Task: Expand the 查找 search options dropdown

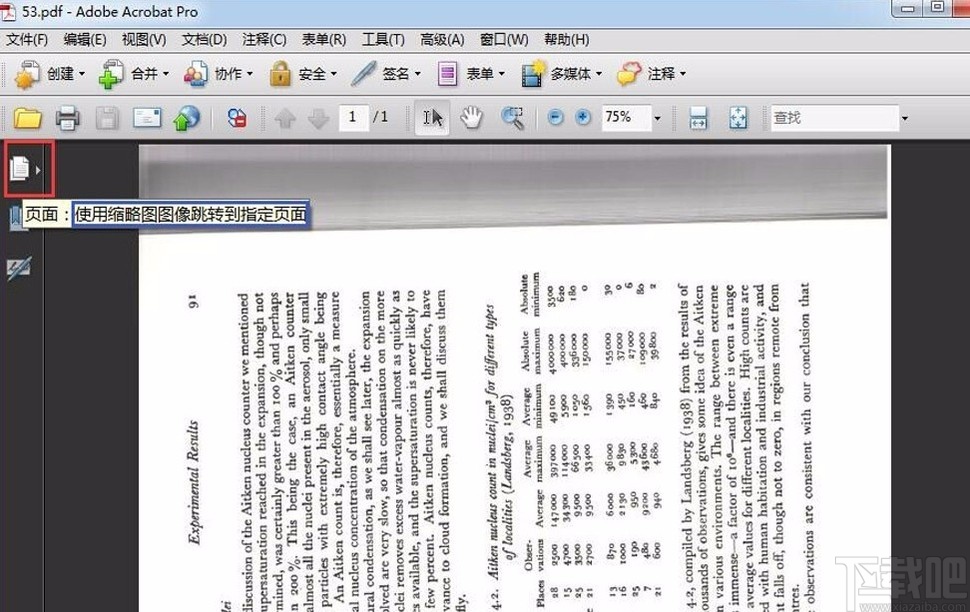Action: point(903,117)
